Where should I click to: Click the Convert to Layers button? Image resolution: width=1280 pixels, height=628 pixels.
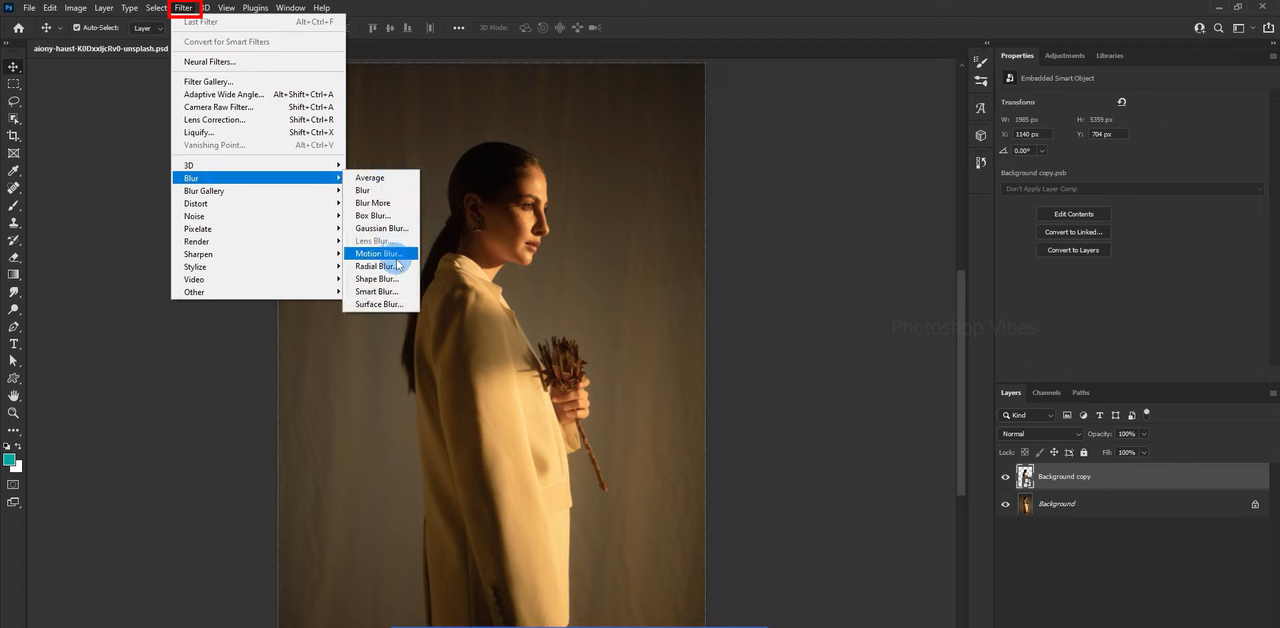[x=1073, y=250]
